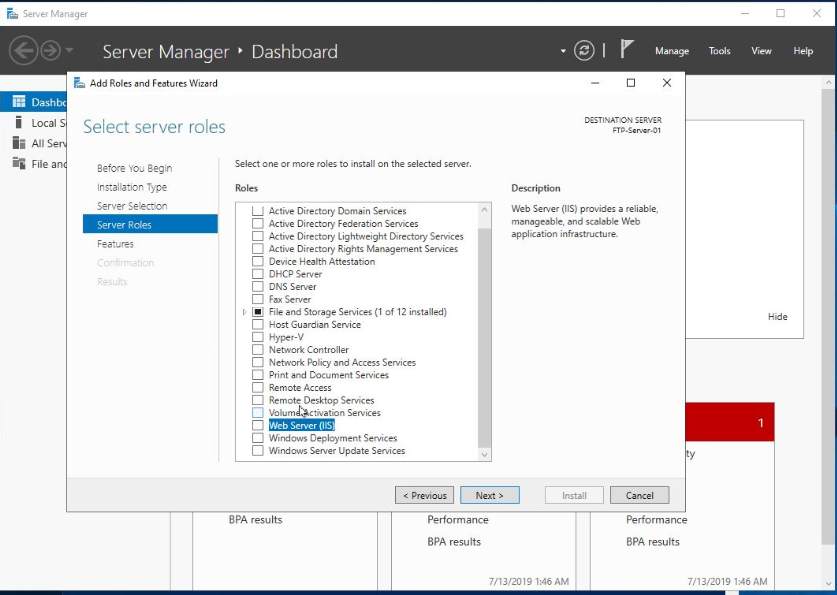Check Active Directory Federation Services role
The image size is (837, 595).
point(258,223)
